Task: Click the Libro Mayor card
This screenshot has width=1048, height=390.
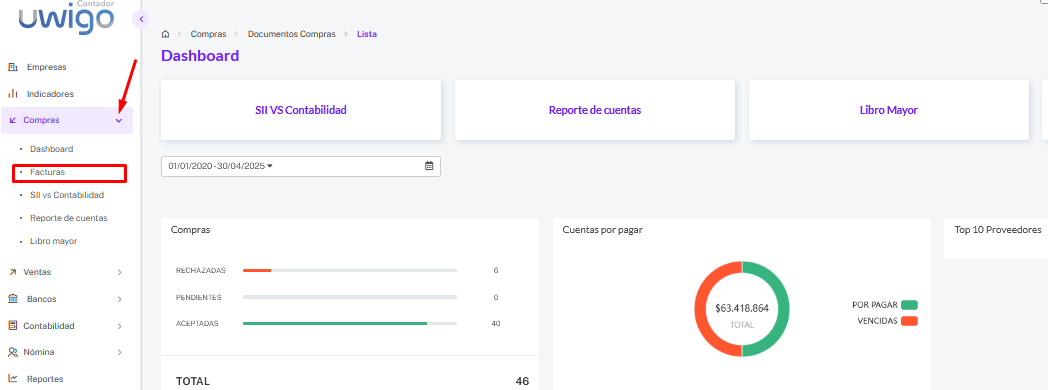Action: coord(888,110)
